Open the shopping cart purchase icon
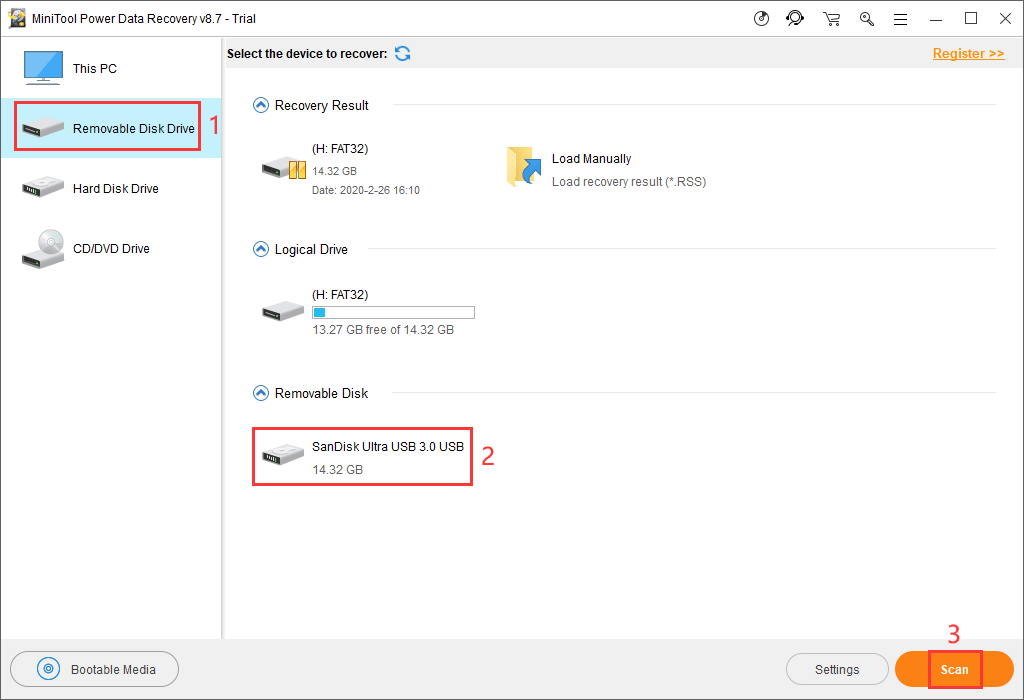 click(x=831, y=19)
